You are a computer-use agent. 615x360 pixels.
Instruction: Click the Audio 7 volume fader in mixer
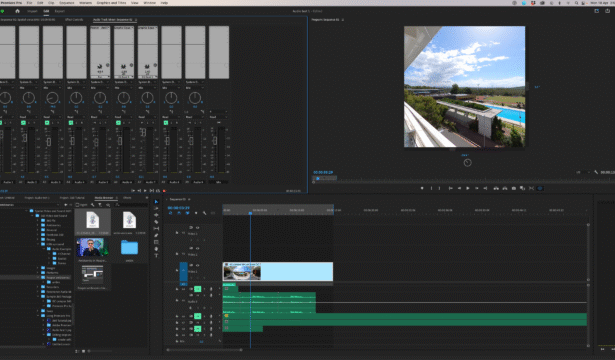pyautogui.click(x=143, y=132)
